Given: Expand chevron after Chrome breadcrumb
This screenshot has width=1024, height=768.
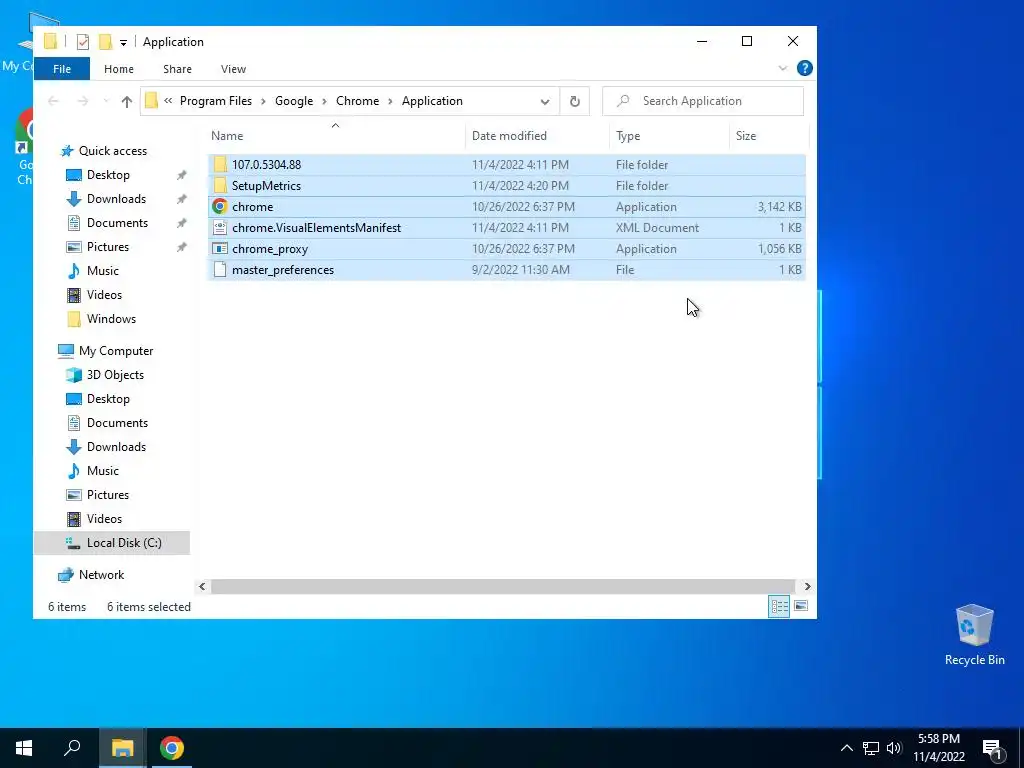Looking at the screenshot, I should pyautogui.click(x=391, y=101).
